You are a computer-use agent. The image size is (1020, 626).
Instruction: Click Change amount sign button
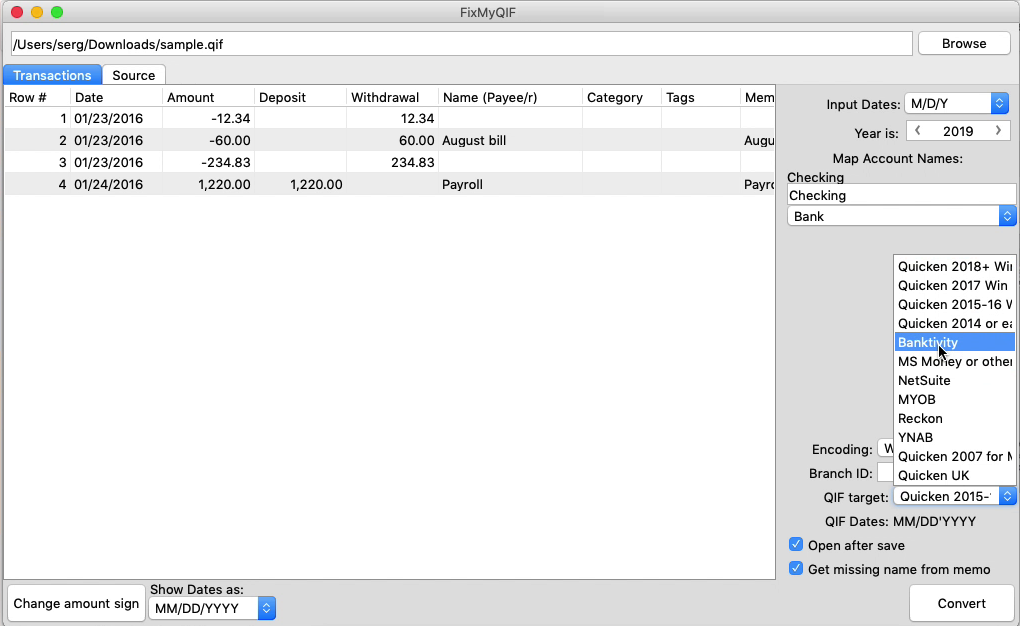pyautogui.click(x=76, y=603)
